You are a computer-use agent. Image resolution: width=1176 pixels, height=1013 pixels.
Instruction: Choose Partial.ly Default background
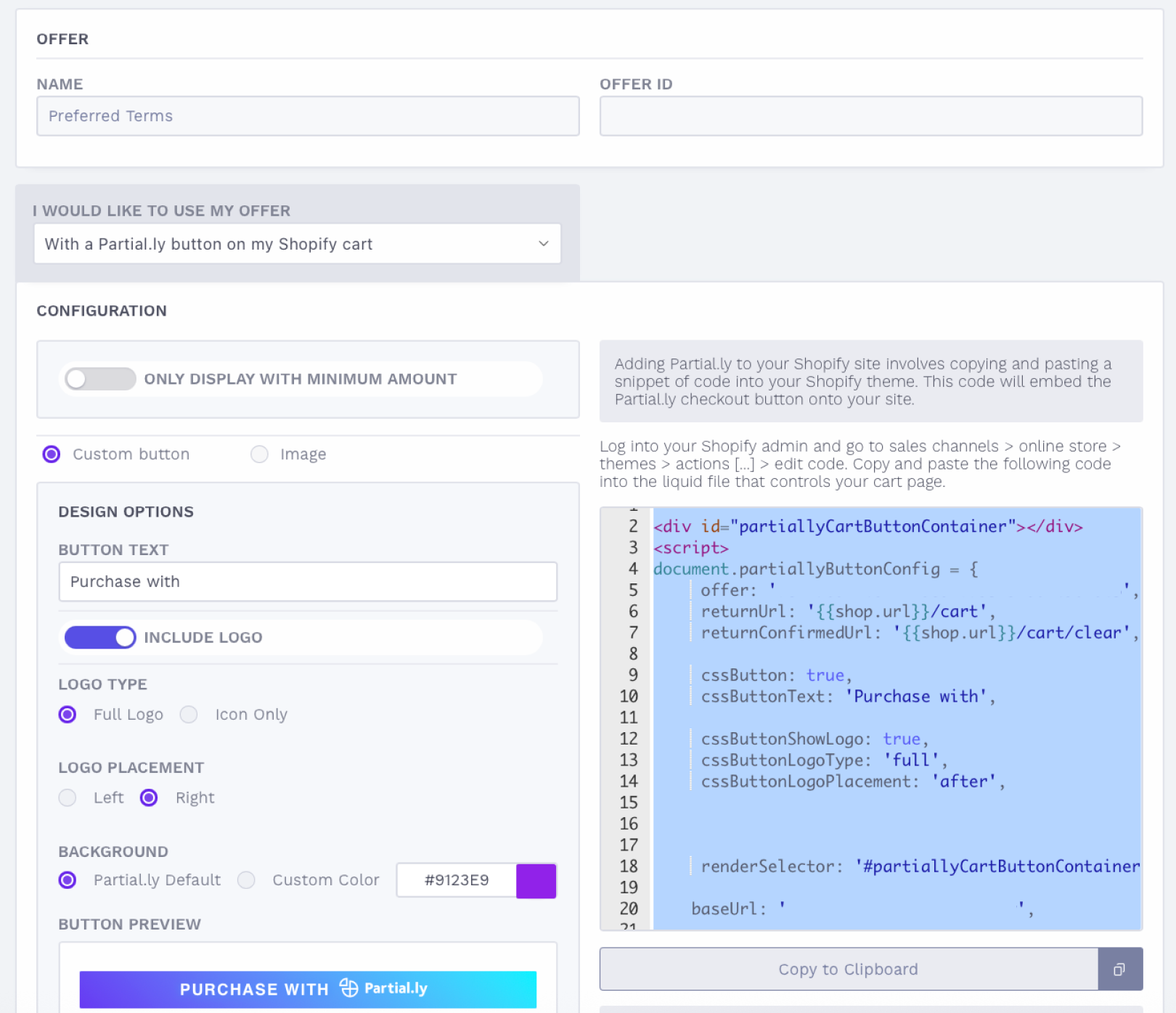[67, 879]
